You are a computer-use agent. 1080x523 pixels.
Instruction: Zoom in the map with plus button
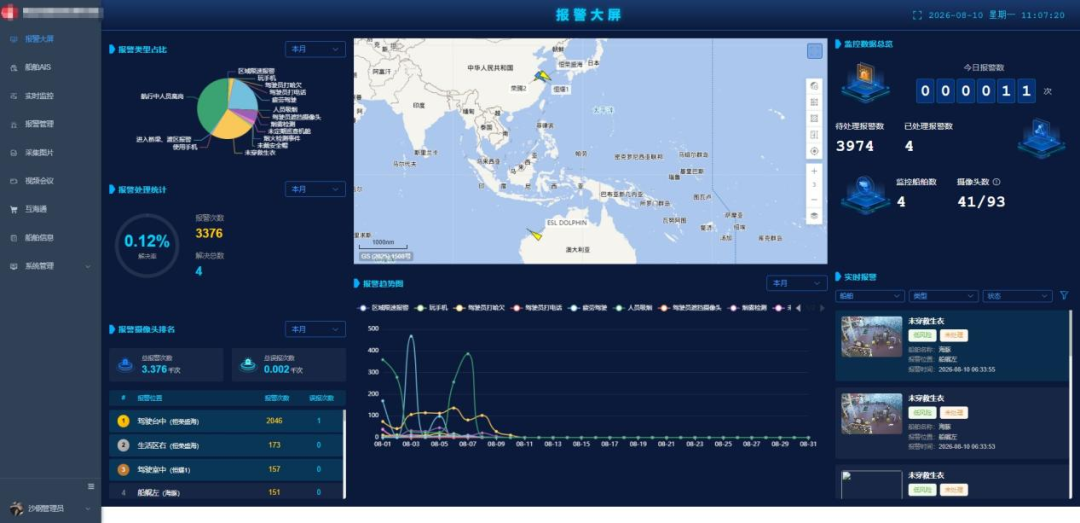point(814,171)
